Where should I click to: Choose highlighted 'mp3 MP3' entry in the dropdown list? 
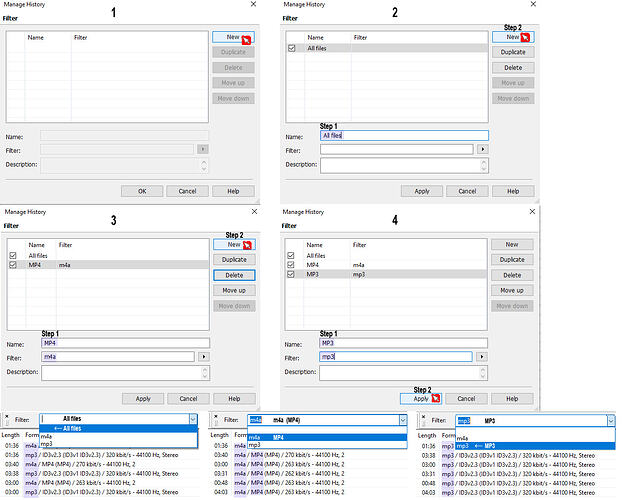(x=535, y=446)
